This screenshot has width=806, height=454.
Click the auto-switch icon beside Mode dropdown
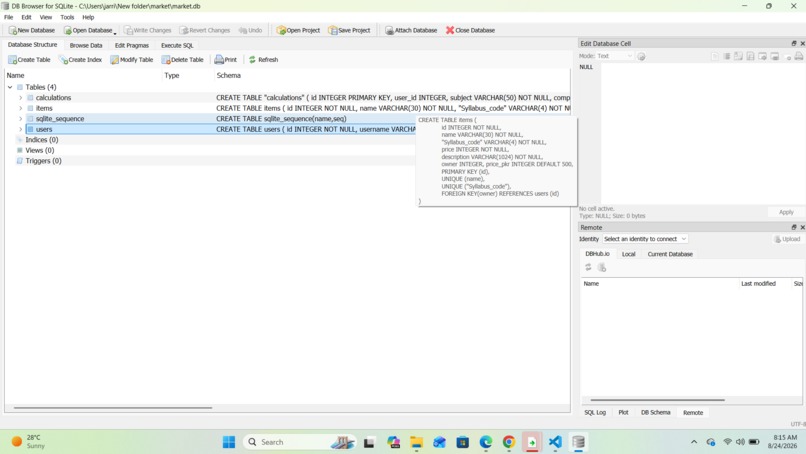(641, 56)
